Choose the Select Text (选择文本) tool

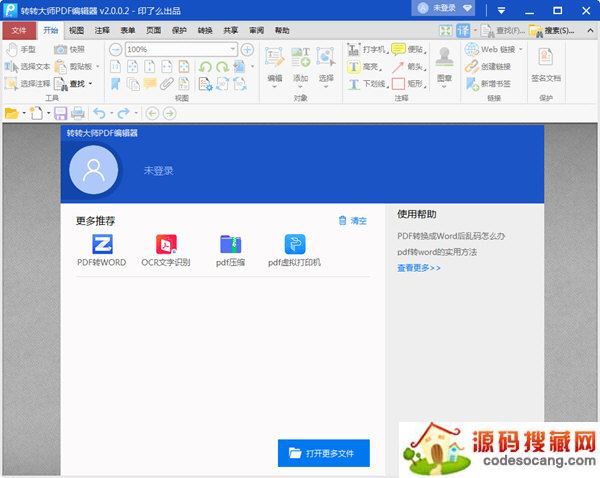27,67
